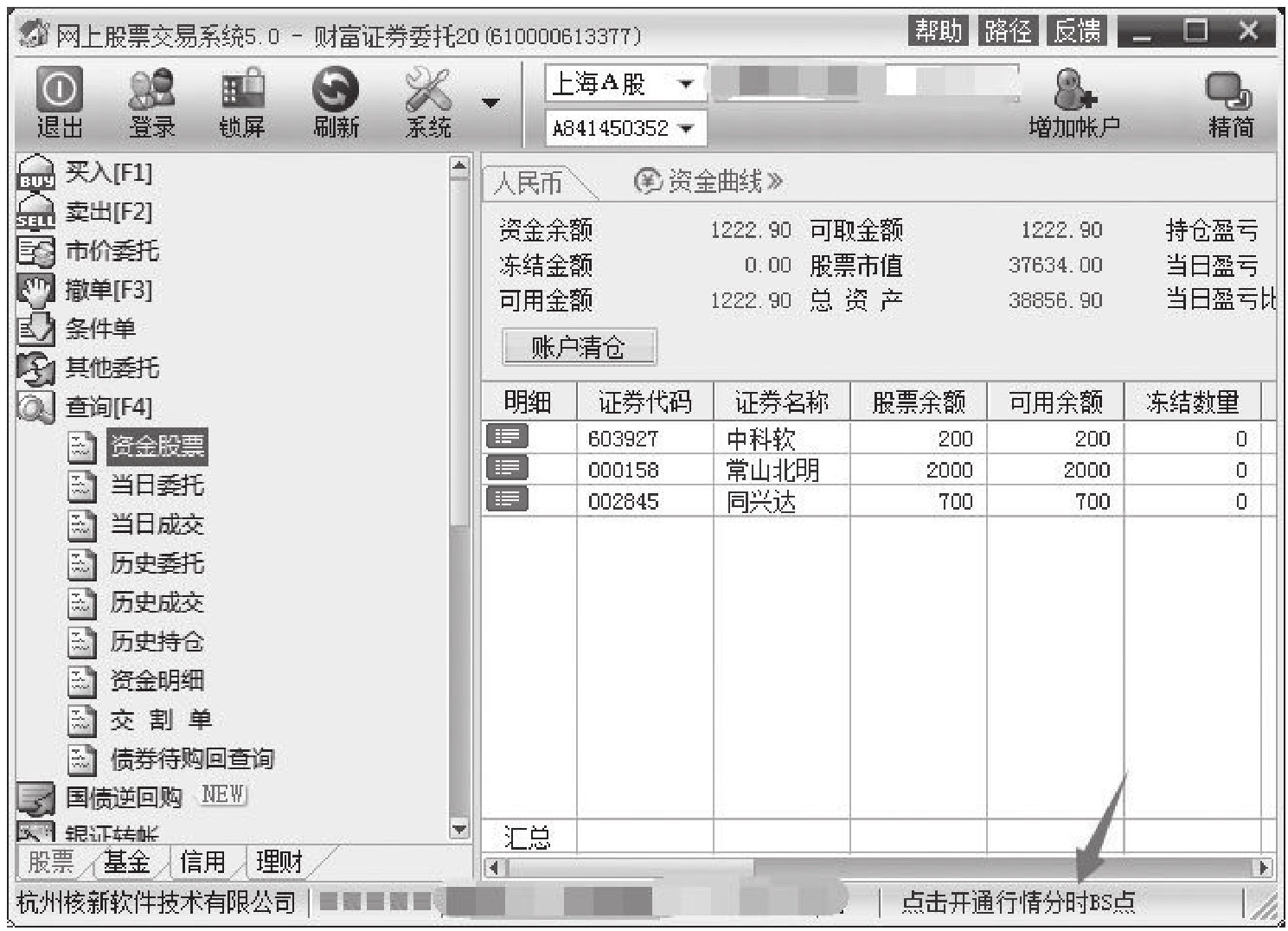
Task: Select 历史持仓 under 查询
Action: tap(157, 642)
